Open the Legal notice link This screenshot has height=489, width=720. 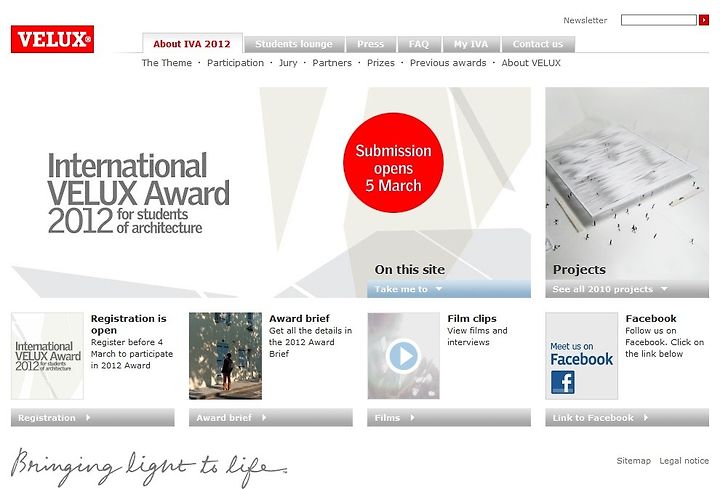(x=684, y=461)
